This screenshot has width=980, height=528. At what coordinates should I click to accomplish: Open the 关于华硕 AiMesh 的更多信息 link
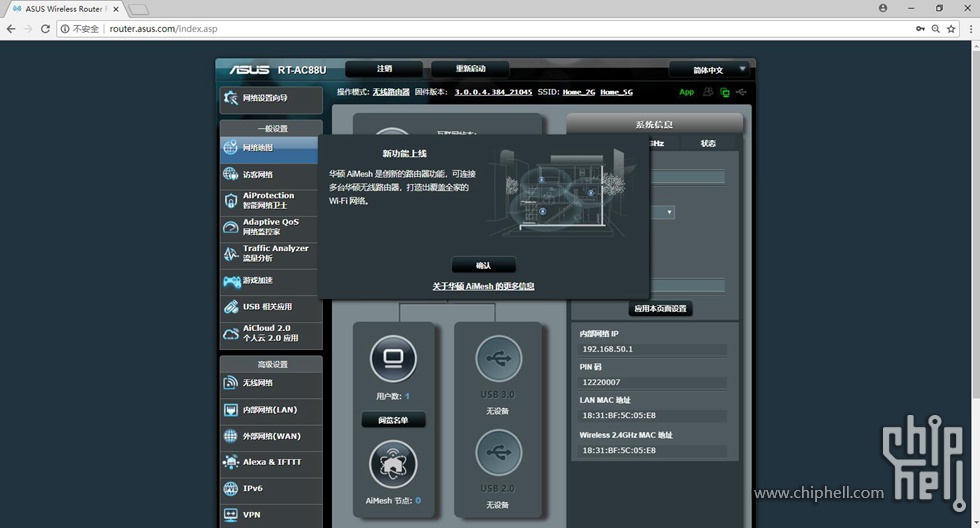click(x=483, y=286)
